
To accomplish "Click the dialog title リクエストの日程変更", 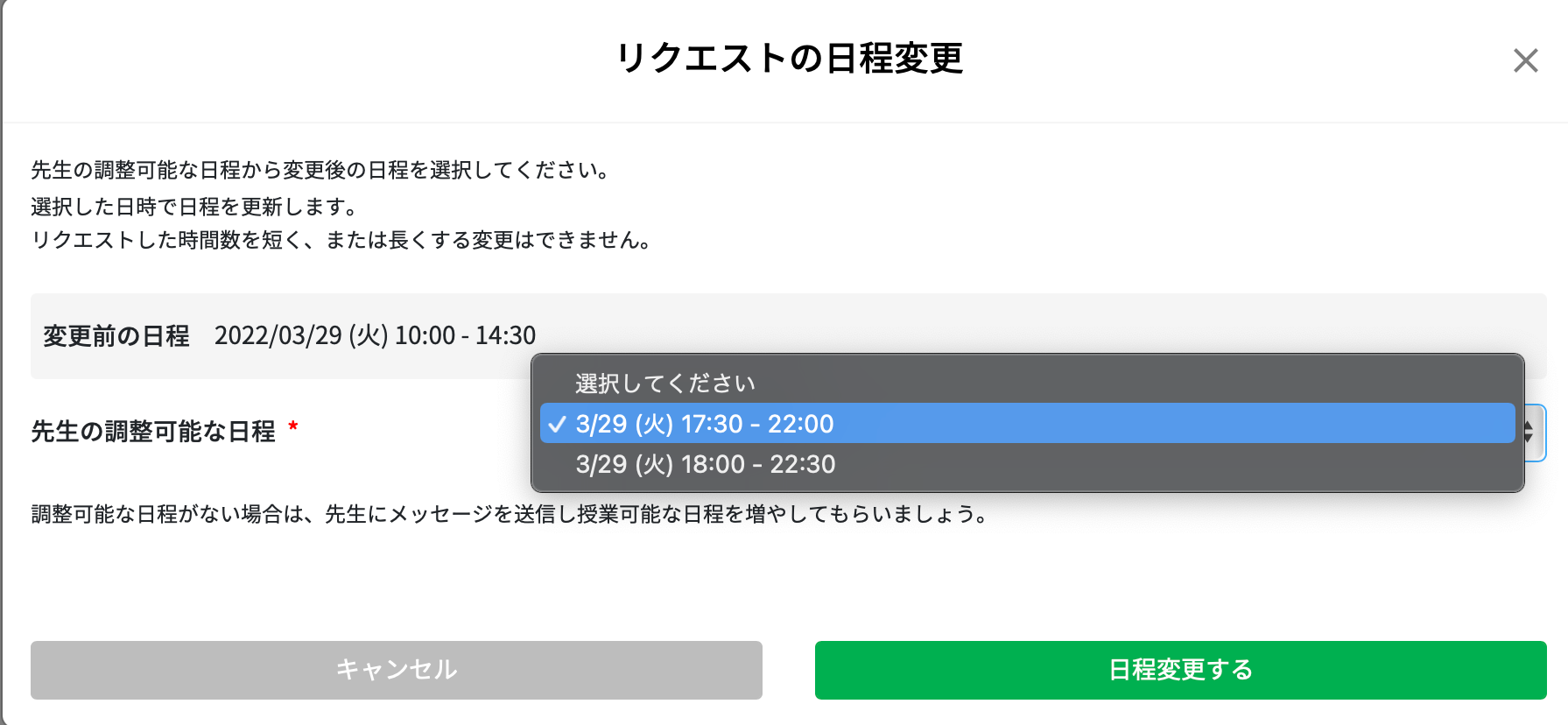I will pyautogui.click(x=790, y=59).
